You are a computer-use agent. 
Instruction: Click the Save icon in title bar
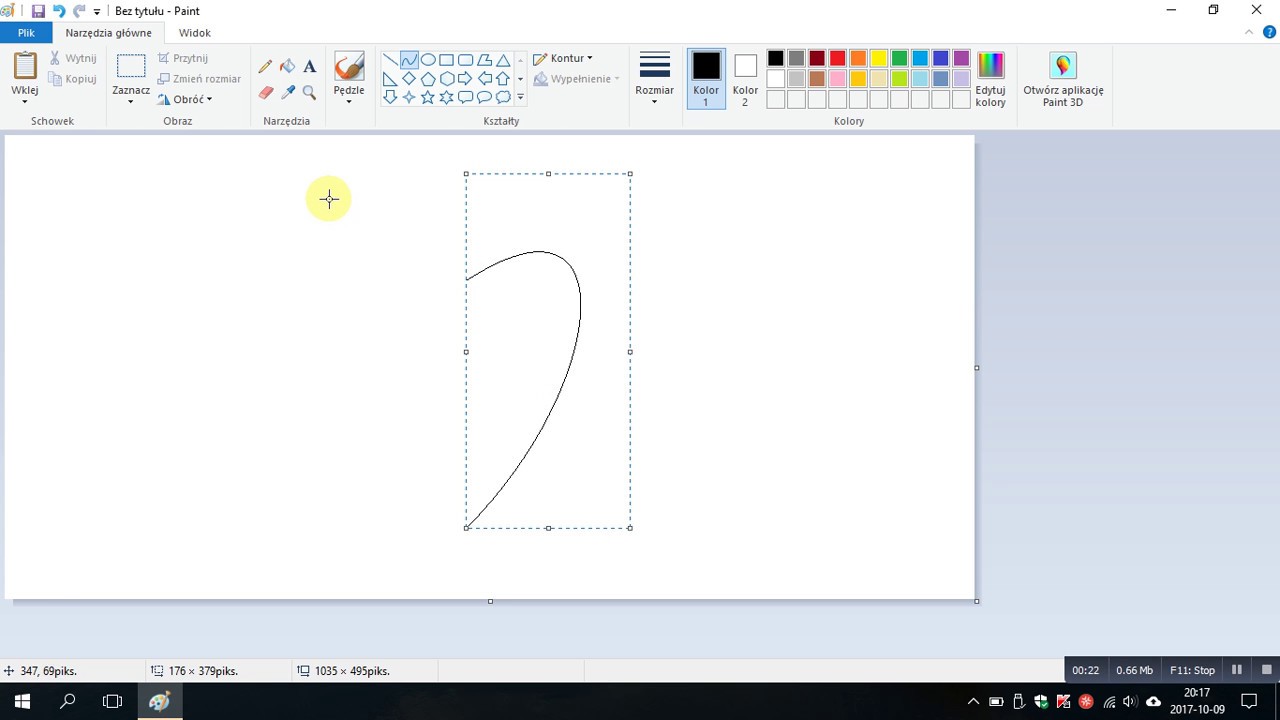point(38,11)
